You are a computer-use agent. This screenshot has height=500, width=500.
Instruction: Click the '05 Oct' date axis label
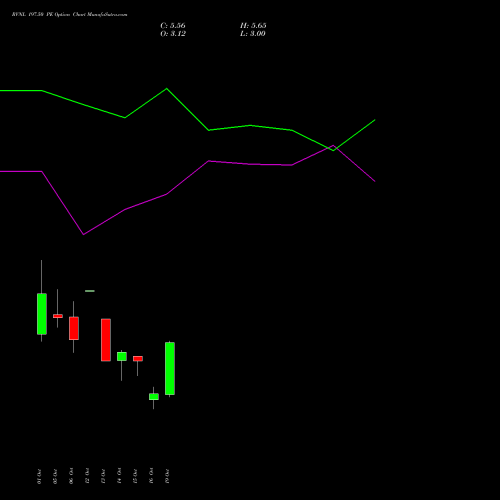pyautogui.click(x=55, y=476)
